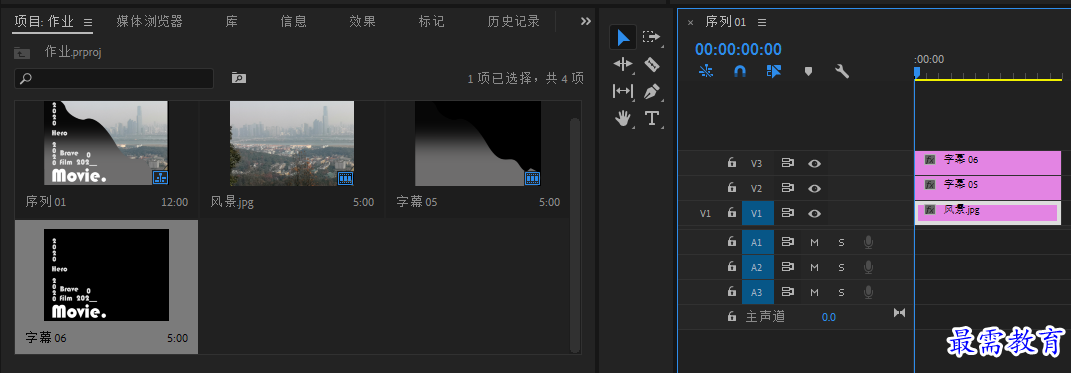
Task: Hide track V2 output eye
Action: tap(814, 189)
